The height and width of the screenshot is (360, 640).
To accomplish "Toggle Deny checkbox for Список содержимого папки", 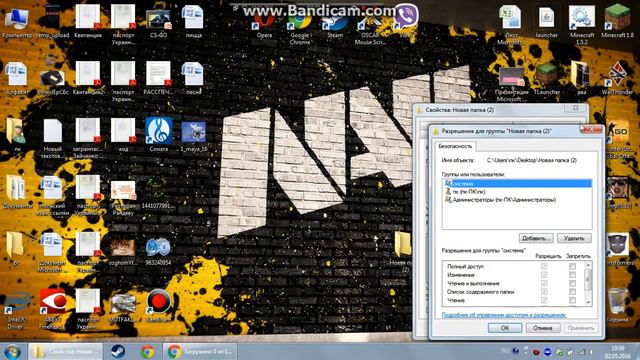I will click(572, 292).
